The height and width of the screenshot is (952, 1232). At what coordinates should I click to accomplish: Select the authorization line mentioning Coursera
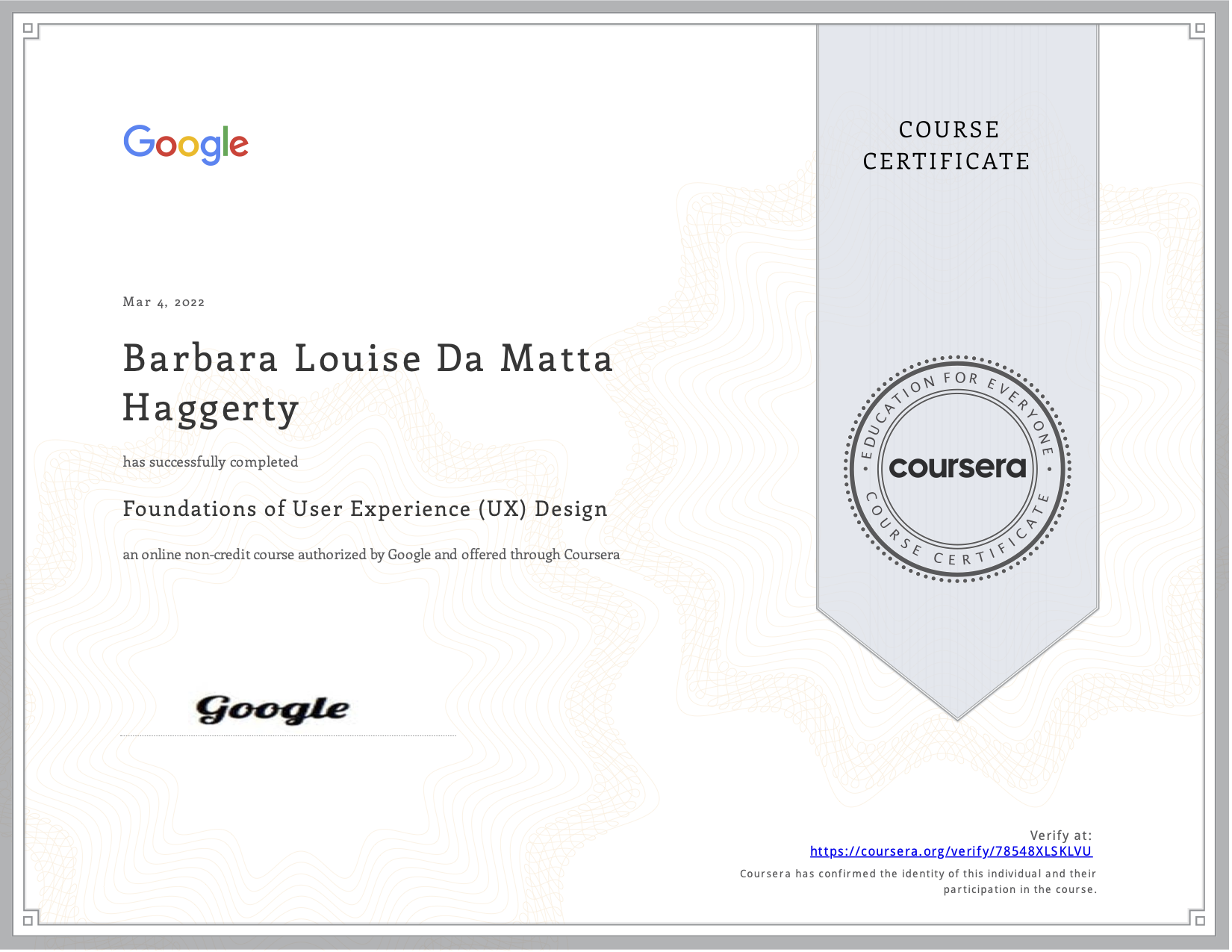(x=371, y=555)
